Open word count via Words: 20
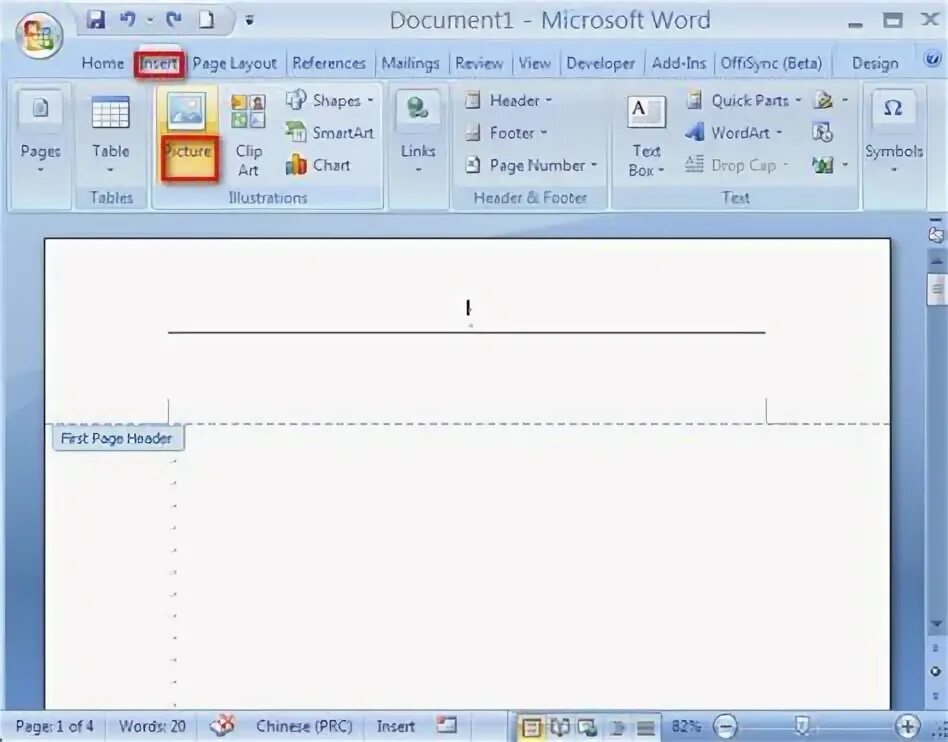The image size is (948, 742). tap(152, 726)
